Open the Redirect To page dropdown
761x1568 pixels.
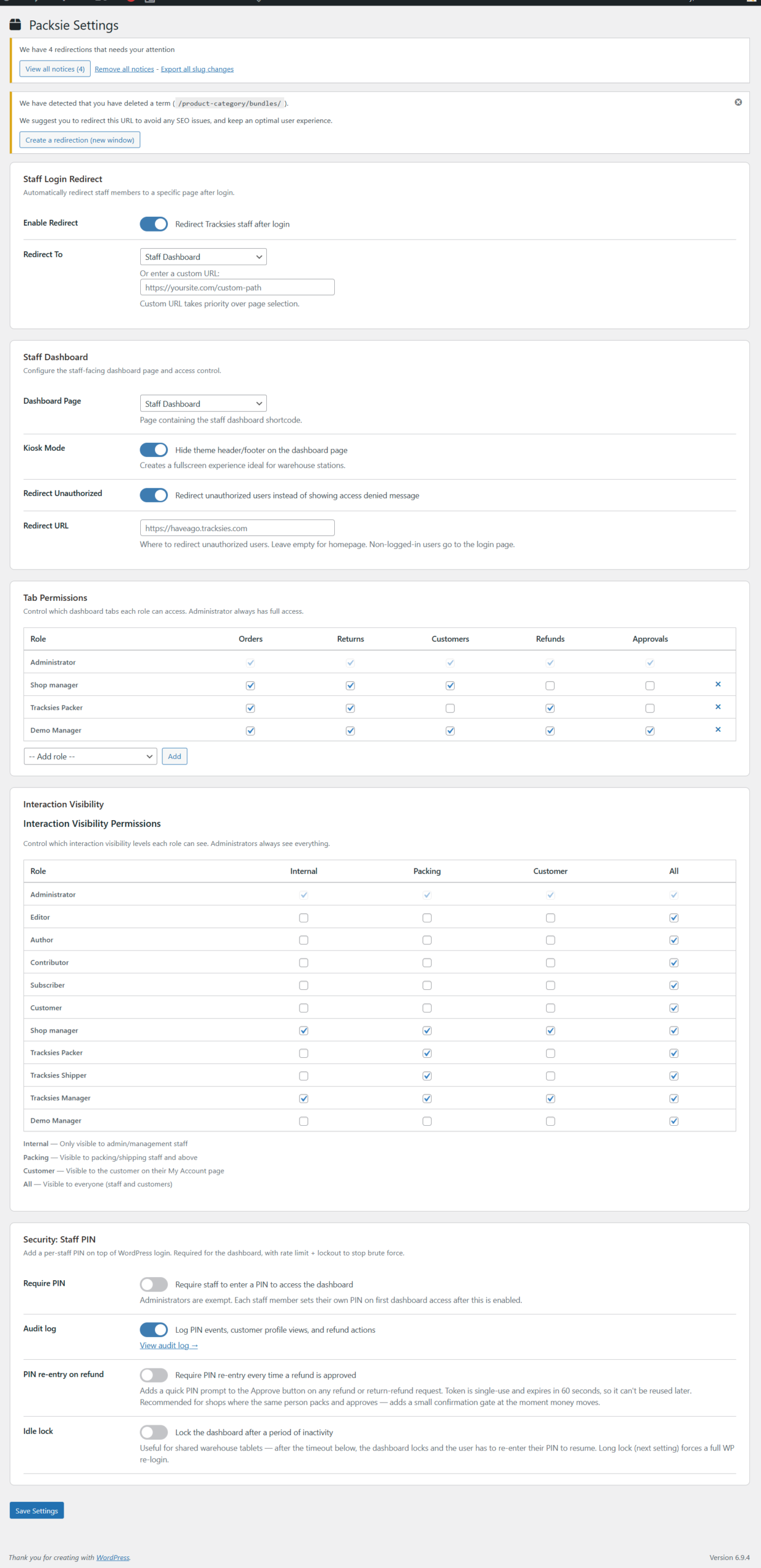pyautogui.click(x=203, y=257)
